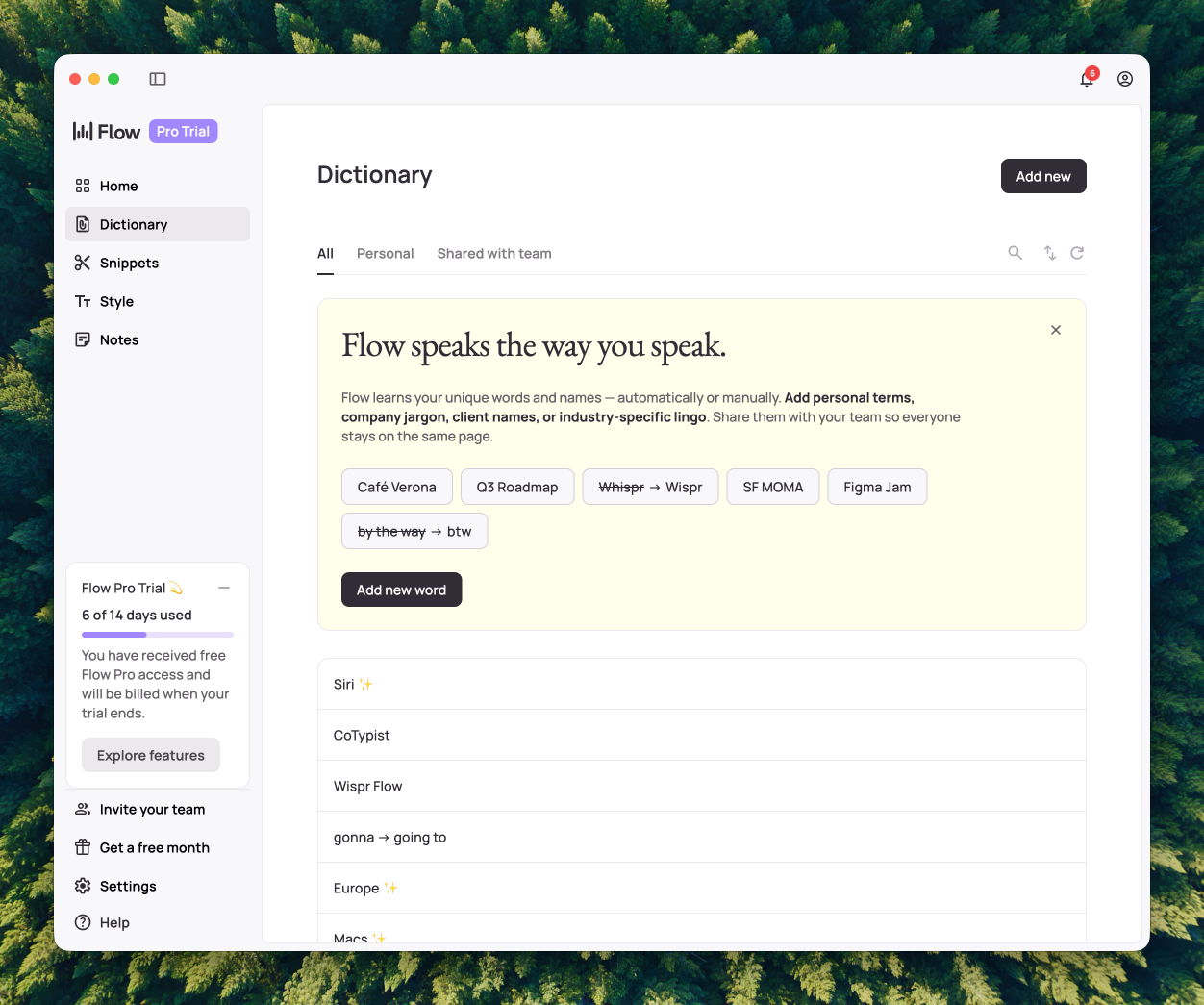
Task: Select the Café Verona dictionary chip
Action: [x=396, y=487]
